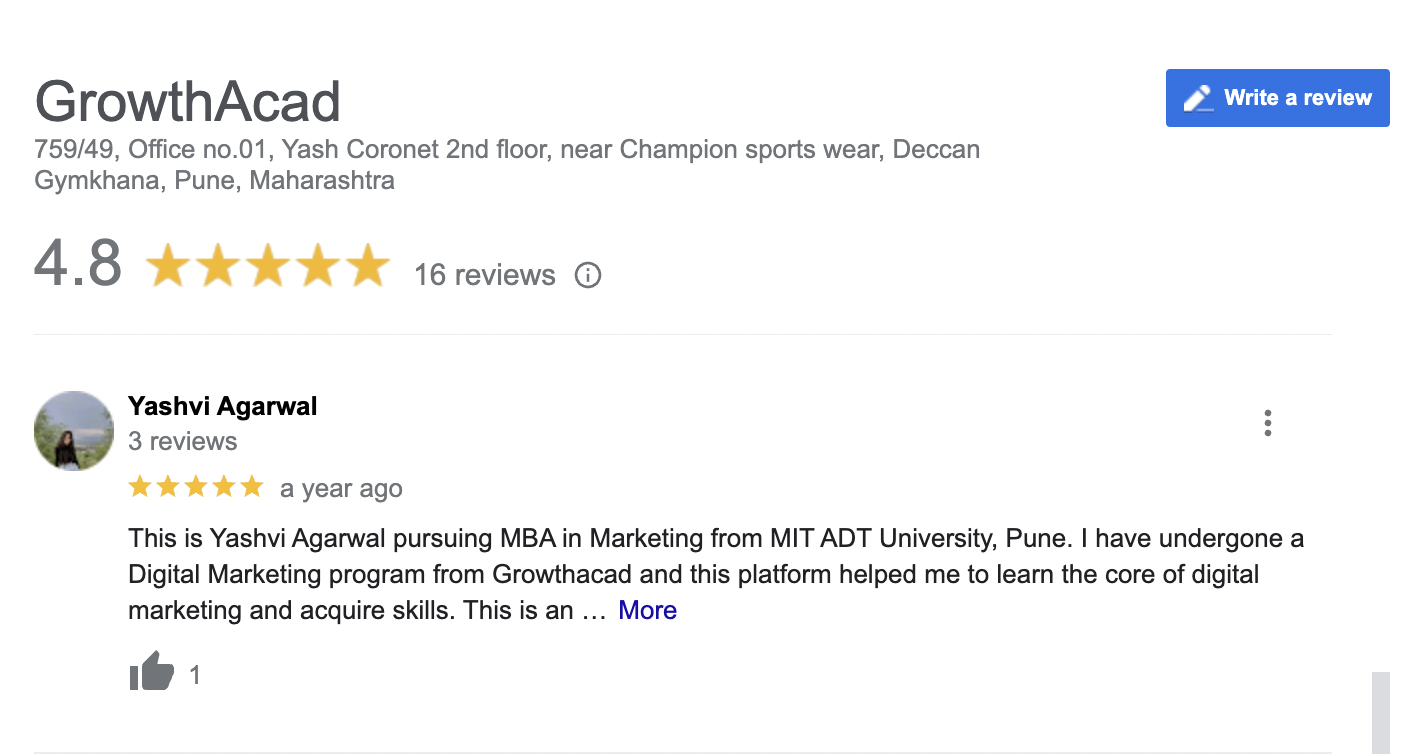Click the first star of Yashvi's review rating
This screenshot has width=1418, height=754.
click(x=140, y=488)
